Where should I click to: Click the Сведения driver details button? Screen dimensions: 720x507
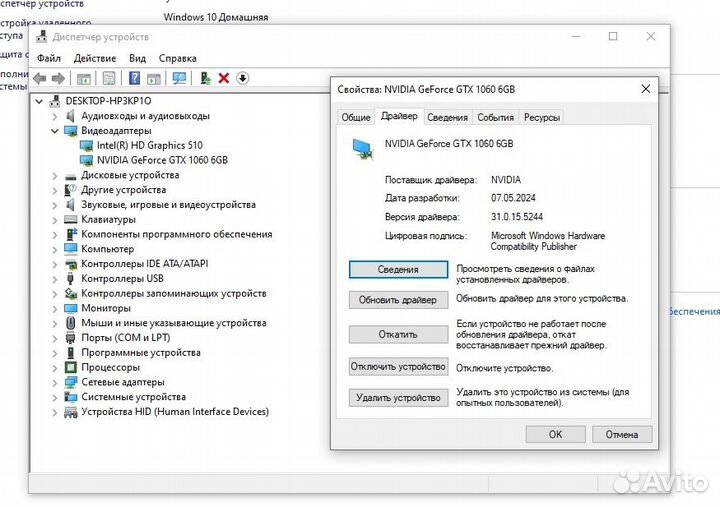point(398,270)
